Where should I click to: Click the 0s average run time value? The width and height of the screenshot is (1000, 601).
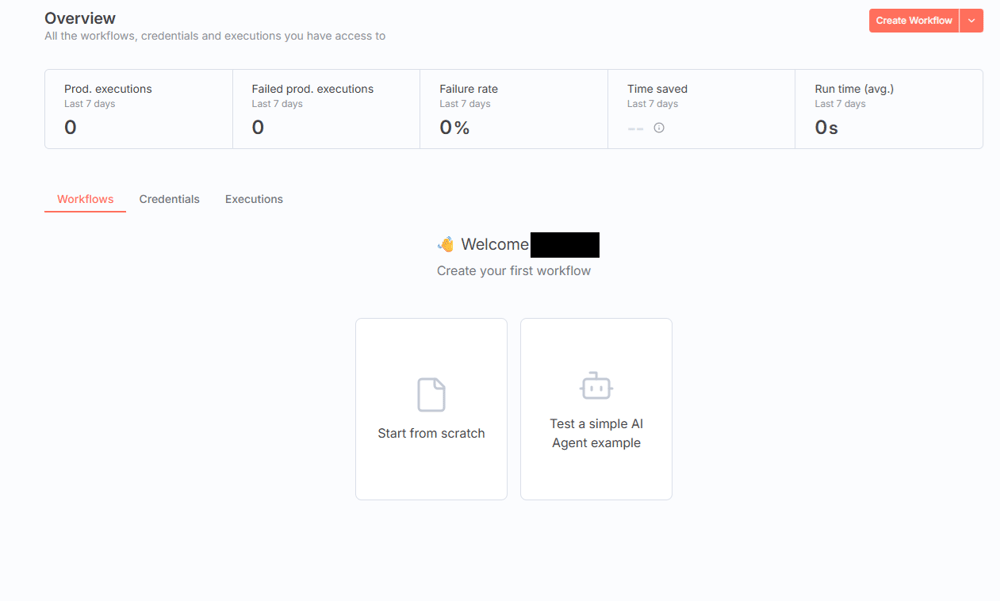point(826,128)
